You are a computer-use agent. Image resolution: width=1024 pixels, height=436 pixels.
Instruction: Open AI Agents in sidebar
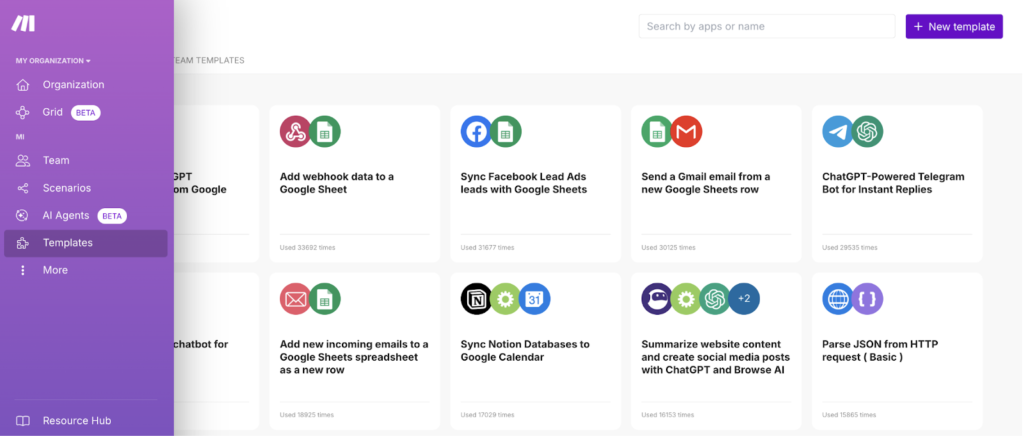point(66,215)
